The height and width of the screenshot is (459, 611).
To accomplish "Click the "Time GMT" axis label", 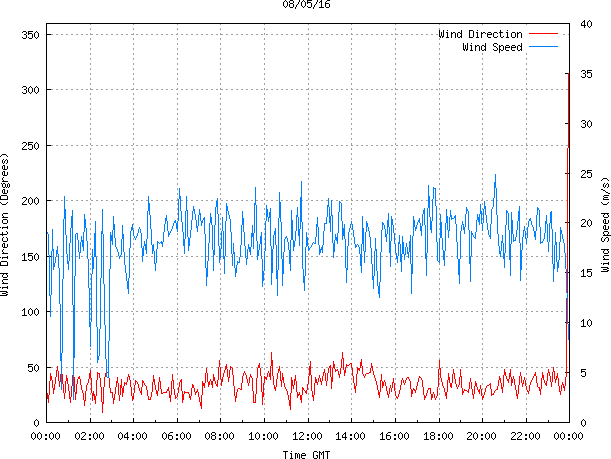I will [x=306, y=454].
